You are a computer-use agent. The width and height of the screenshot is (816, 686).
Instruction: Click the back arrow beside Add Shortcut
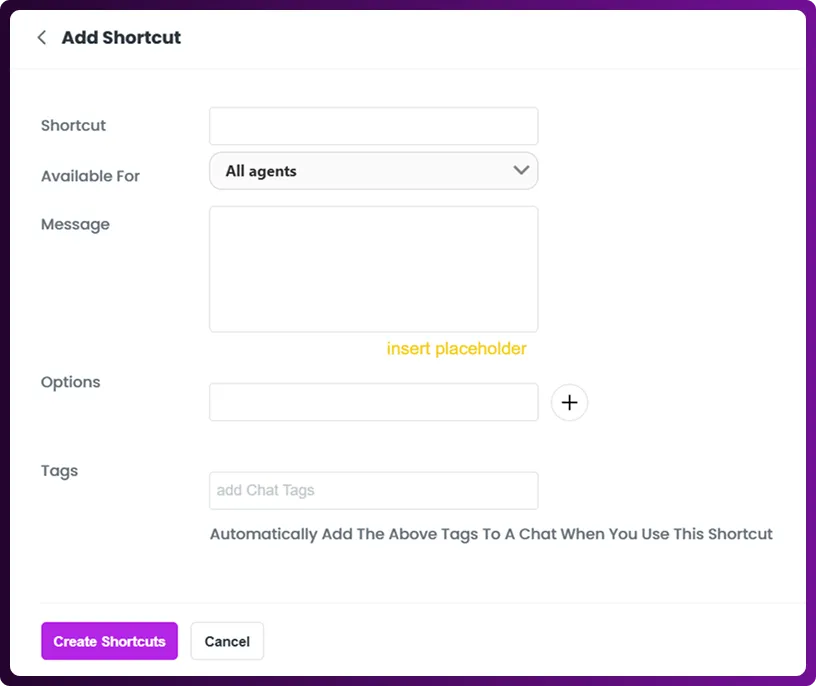pos(42,38)
